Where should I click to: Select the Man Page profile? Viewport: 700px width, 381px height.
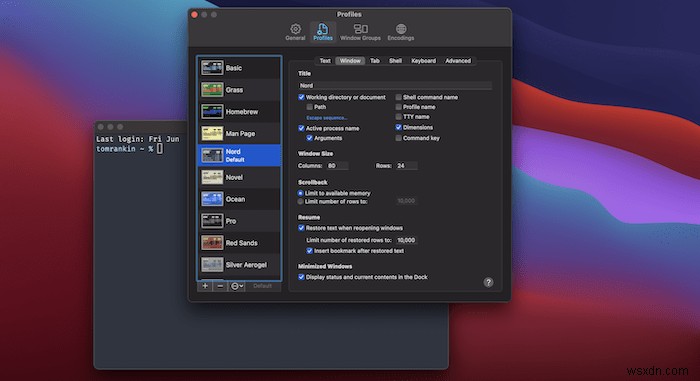(239, 134)
